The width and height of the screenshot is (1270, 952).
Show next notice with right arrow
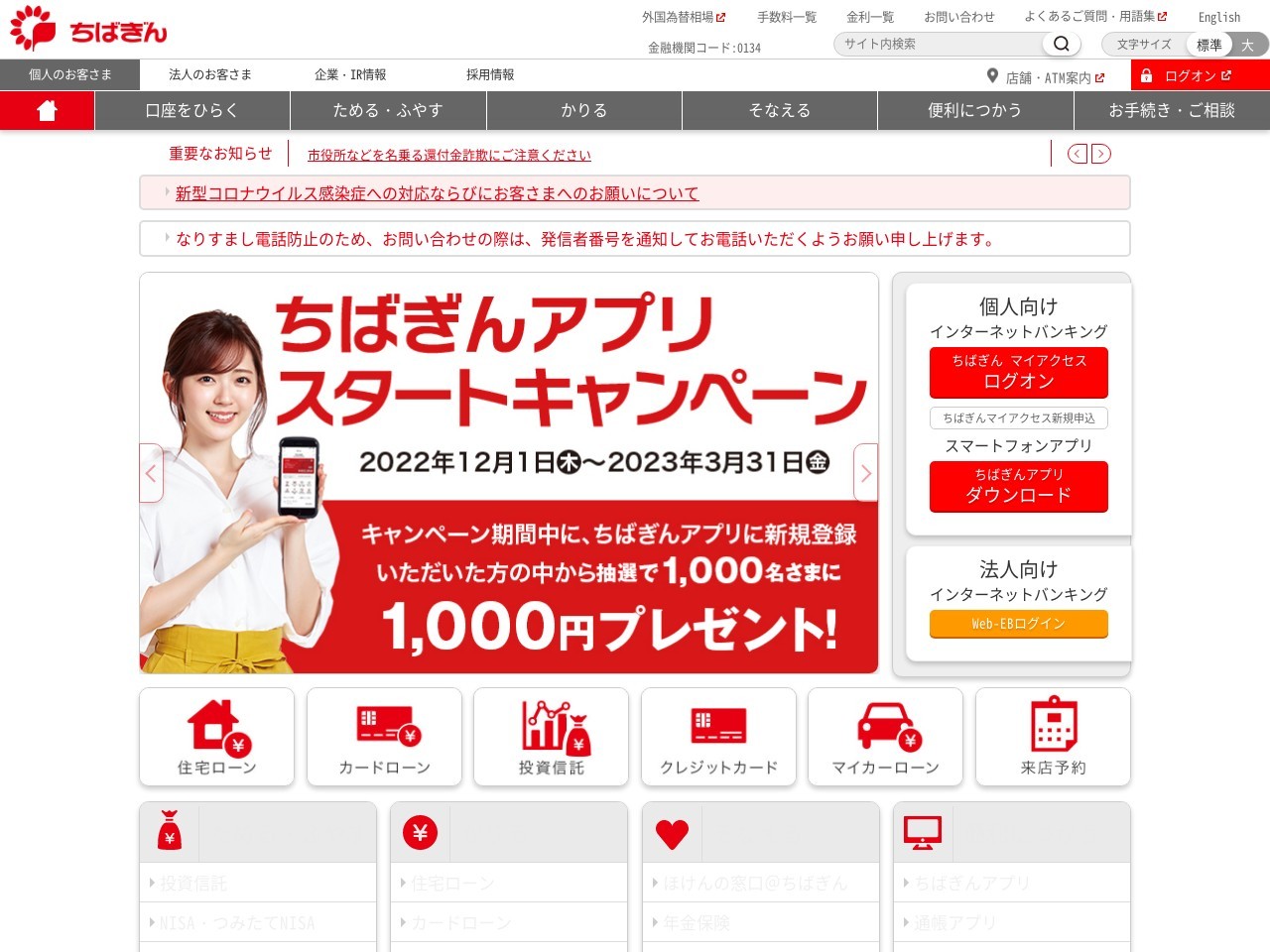click(x=1101, y=154)
